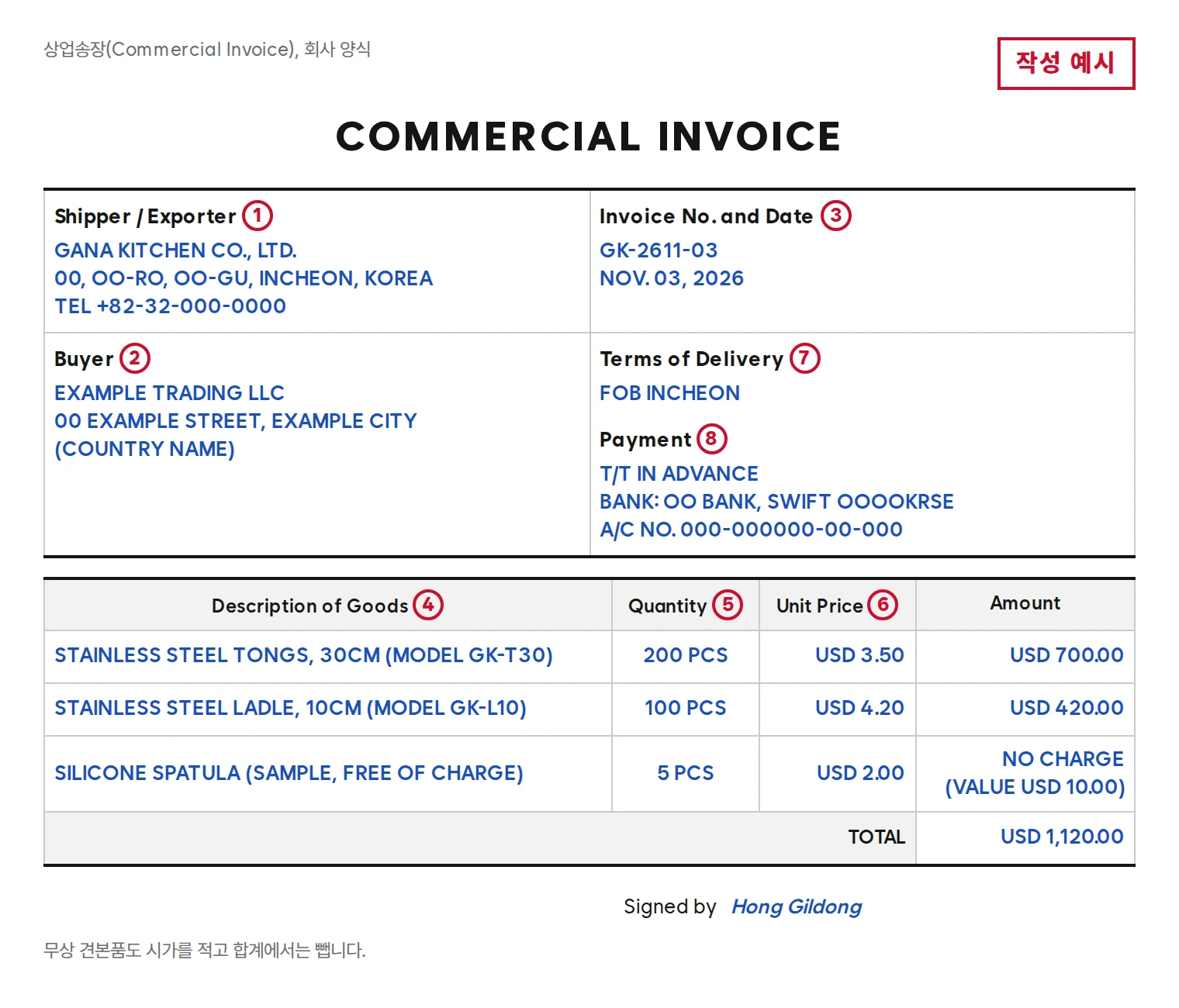Click the "USD 4.20" unit price
The image size is (1179, 1008).
pyautogui.click(x=859, y=708)
